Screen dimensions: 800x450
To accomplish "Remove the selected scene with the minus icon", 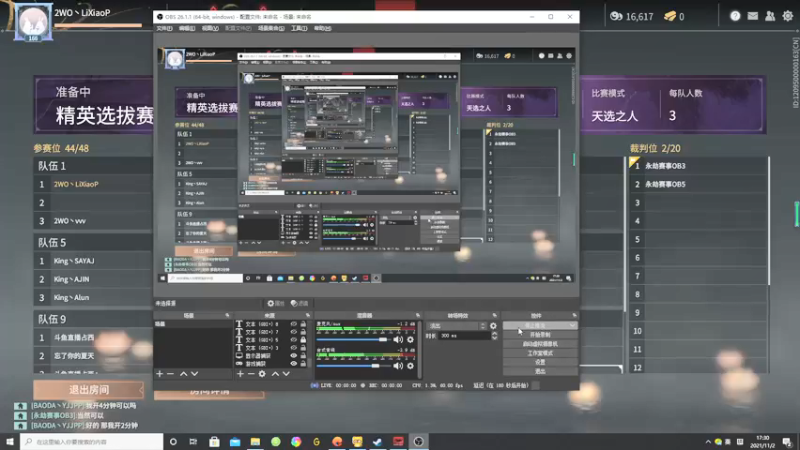I will [x=170, y=374].
